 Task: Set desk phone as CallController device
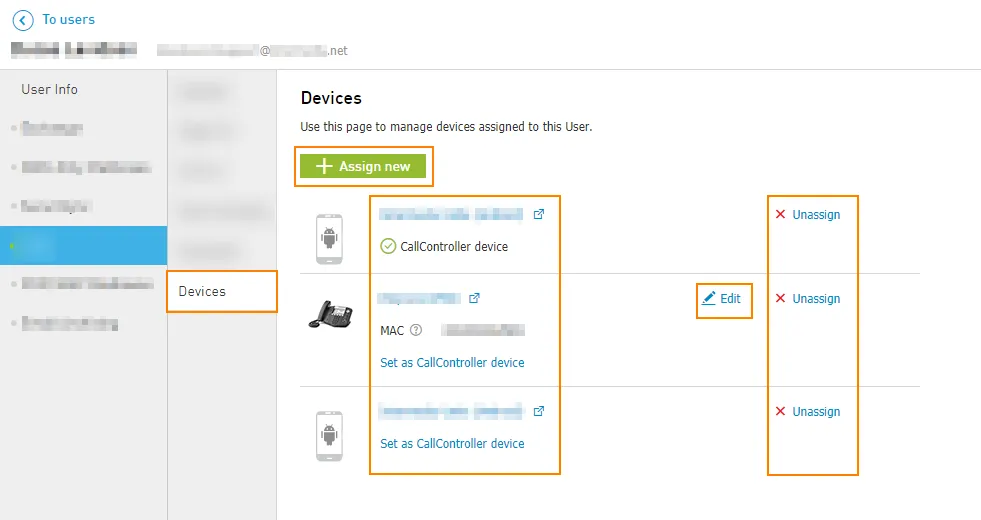click(452, 362)
